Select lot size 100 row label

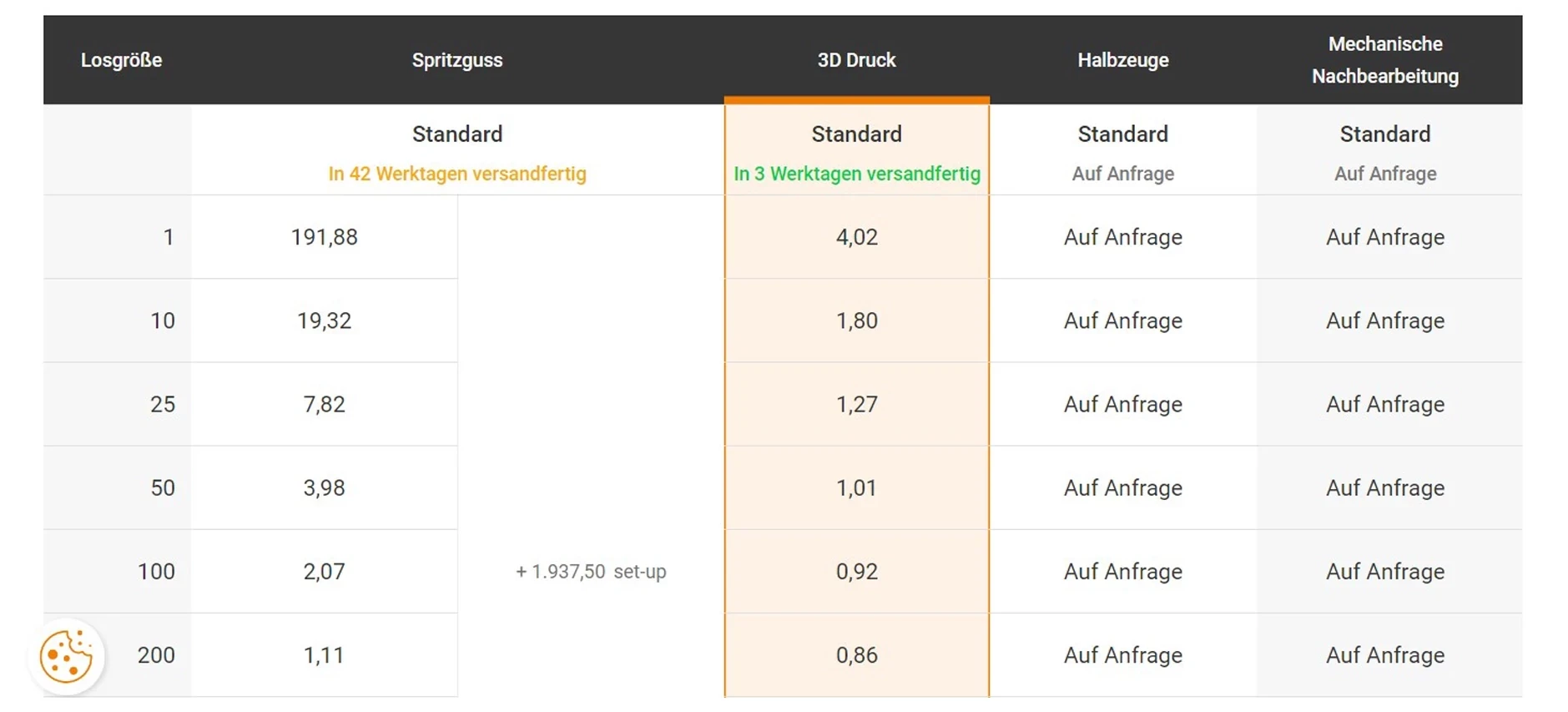pos(156,572)
